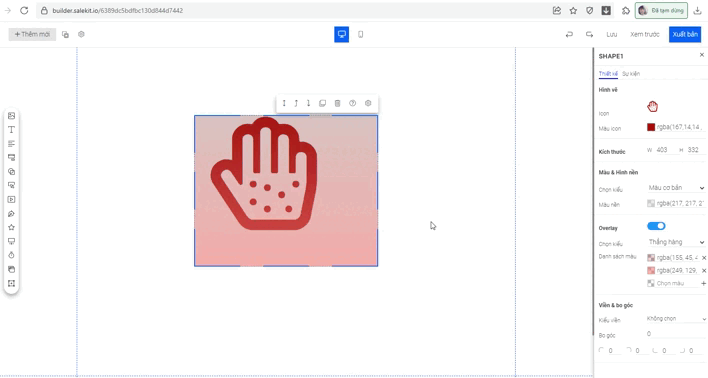Screen dimensions: 708x378
Task: Turn off the Overlay toggle
Action: [656, 226]
